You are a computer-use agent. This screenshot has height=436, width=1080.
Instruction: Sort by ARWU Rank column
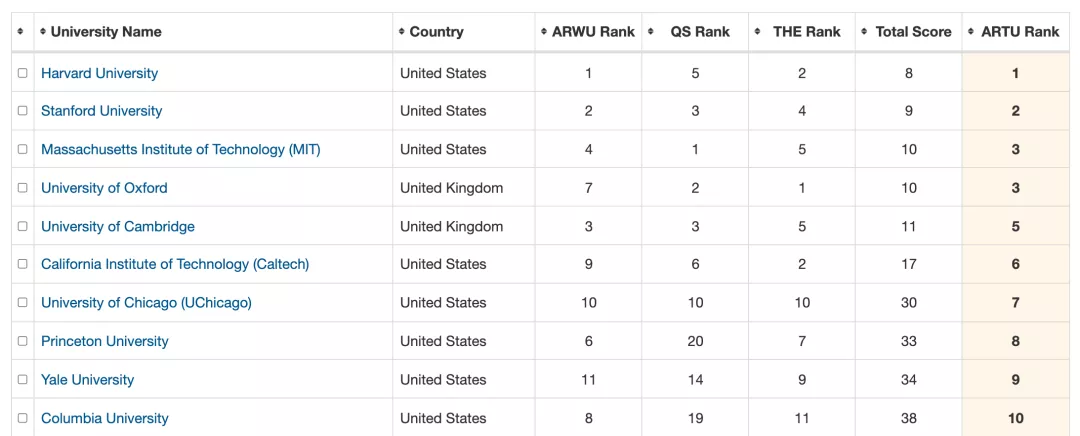click(x=593, y=32)
